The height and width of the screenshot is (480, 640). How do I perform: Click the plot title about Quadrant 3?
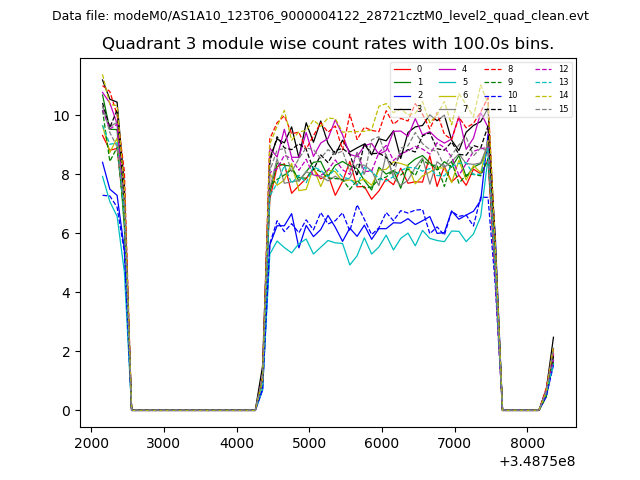pyautogui.click(x=328, y=44)
